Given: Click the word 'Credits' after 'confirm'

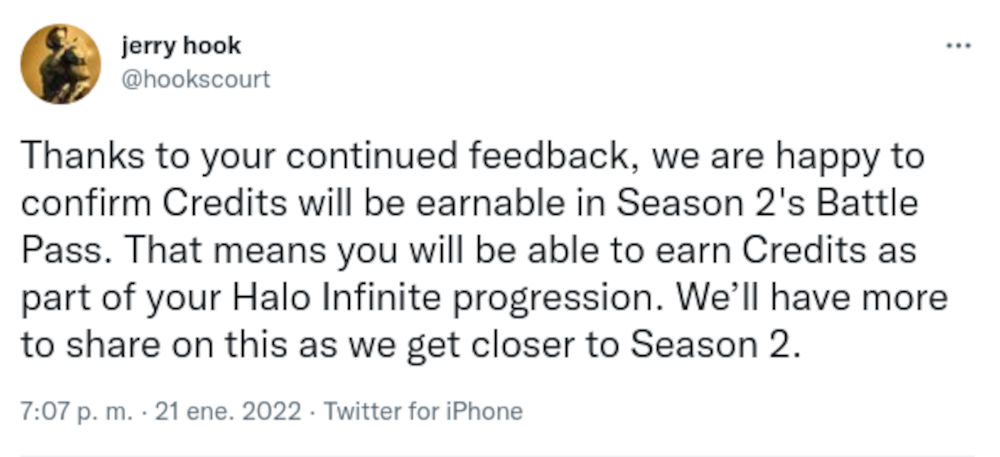Looking at the screenshot, I should 230,204.
